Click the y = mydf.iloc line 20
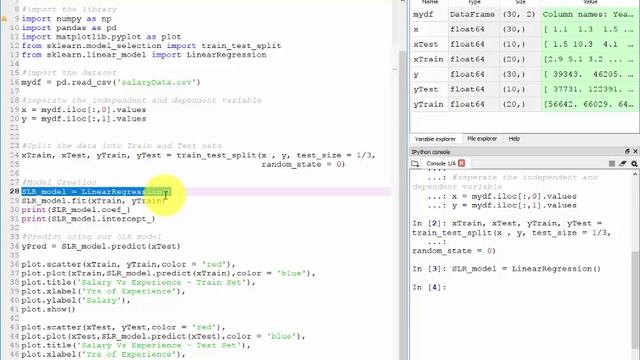 coord(84,119)
